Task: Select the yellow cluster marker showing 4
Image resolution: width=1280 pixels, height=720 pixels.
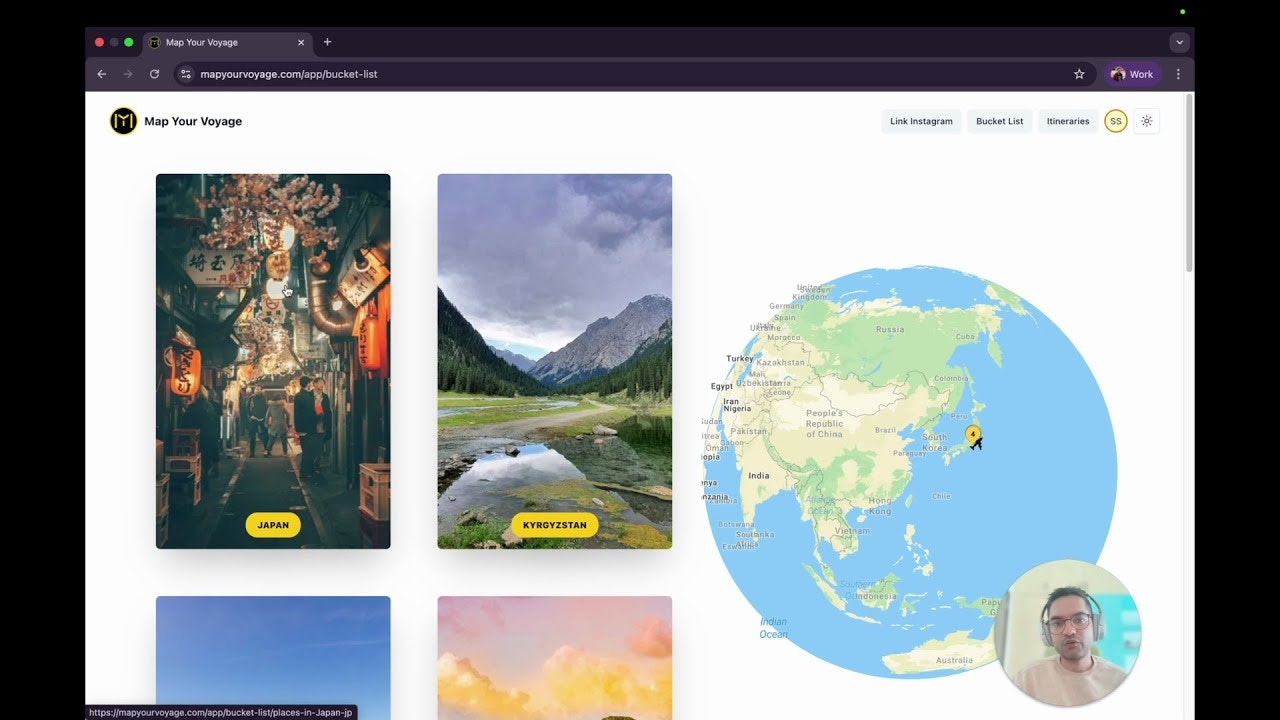Action: [x=972, y=433]
